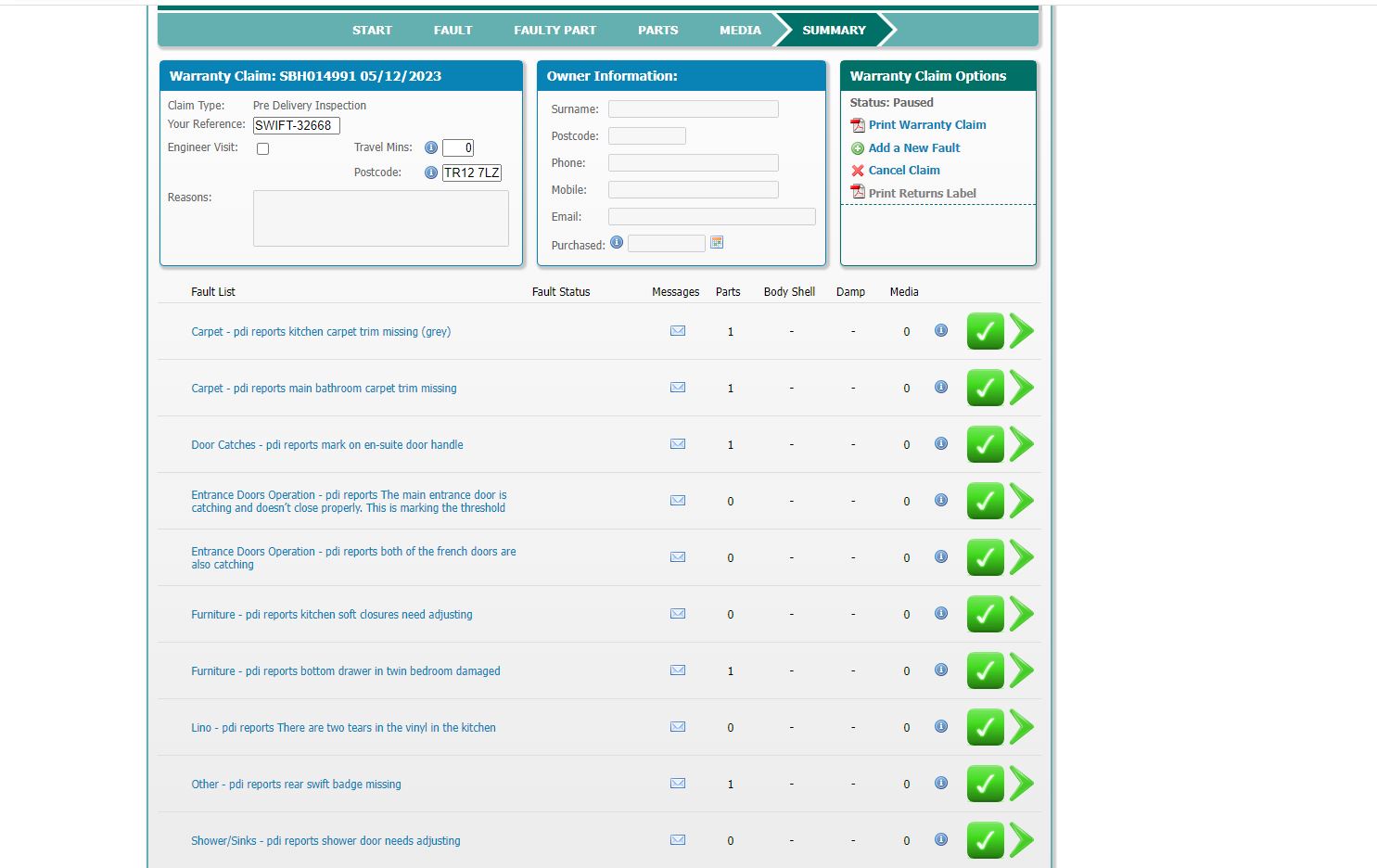Click info icon beside Postcode TR12 7LZ
The width and height of the screenshot is (1377, 868).
[x=430, y=172]
